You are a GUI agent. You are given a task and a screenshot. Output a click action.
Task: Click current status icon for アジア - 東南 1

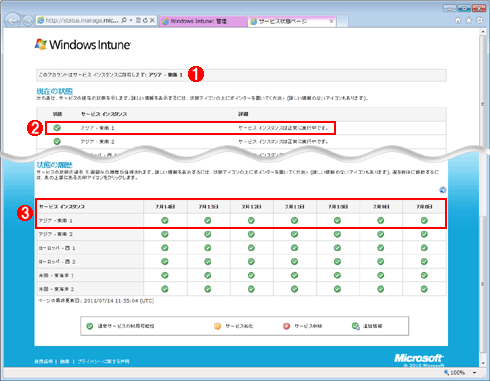click(x=57, y=128)
